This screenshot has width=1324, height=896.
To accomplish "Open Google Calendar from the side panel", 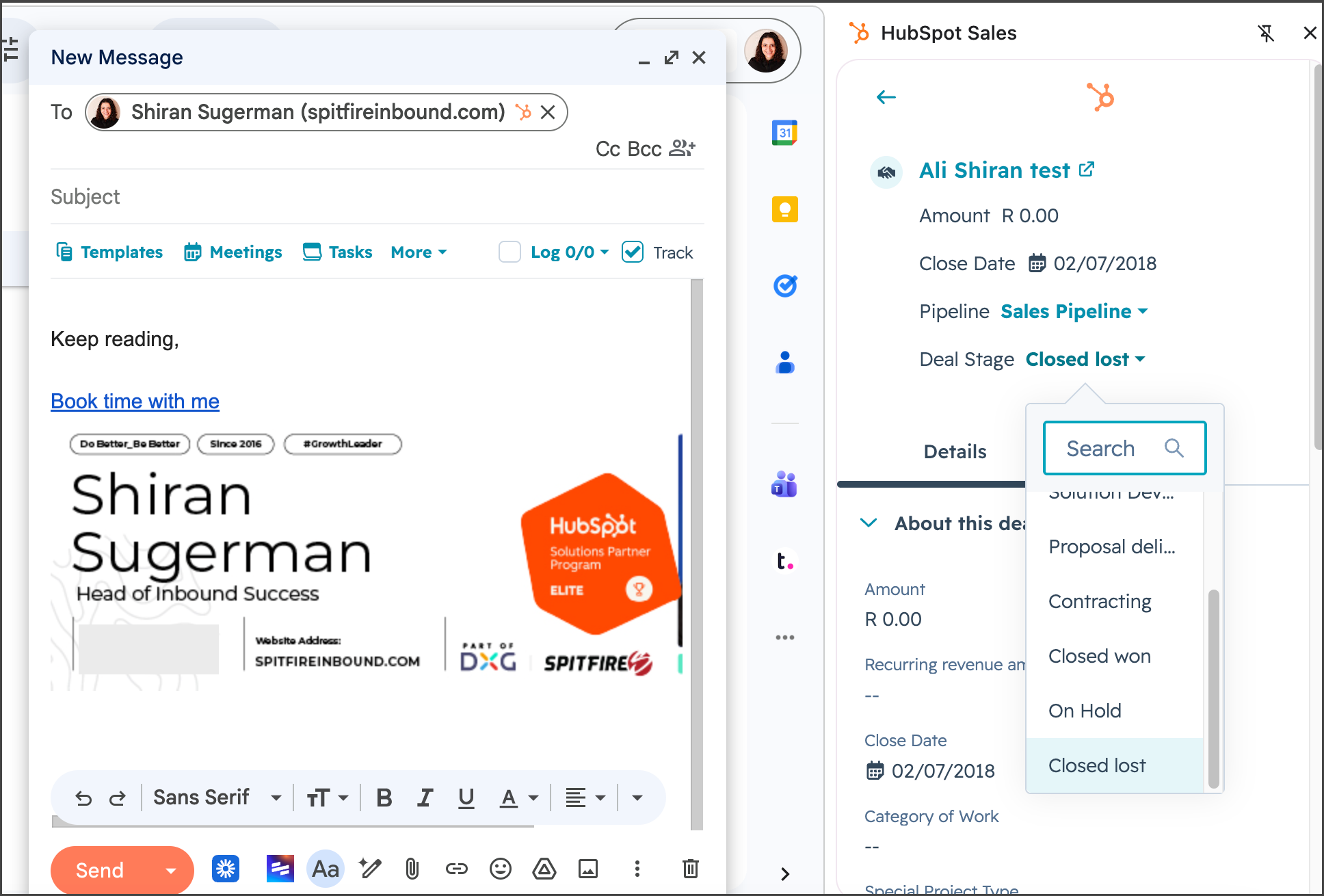I will click(x=784, y=133).
